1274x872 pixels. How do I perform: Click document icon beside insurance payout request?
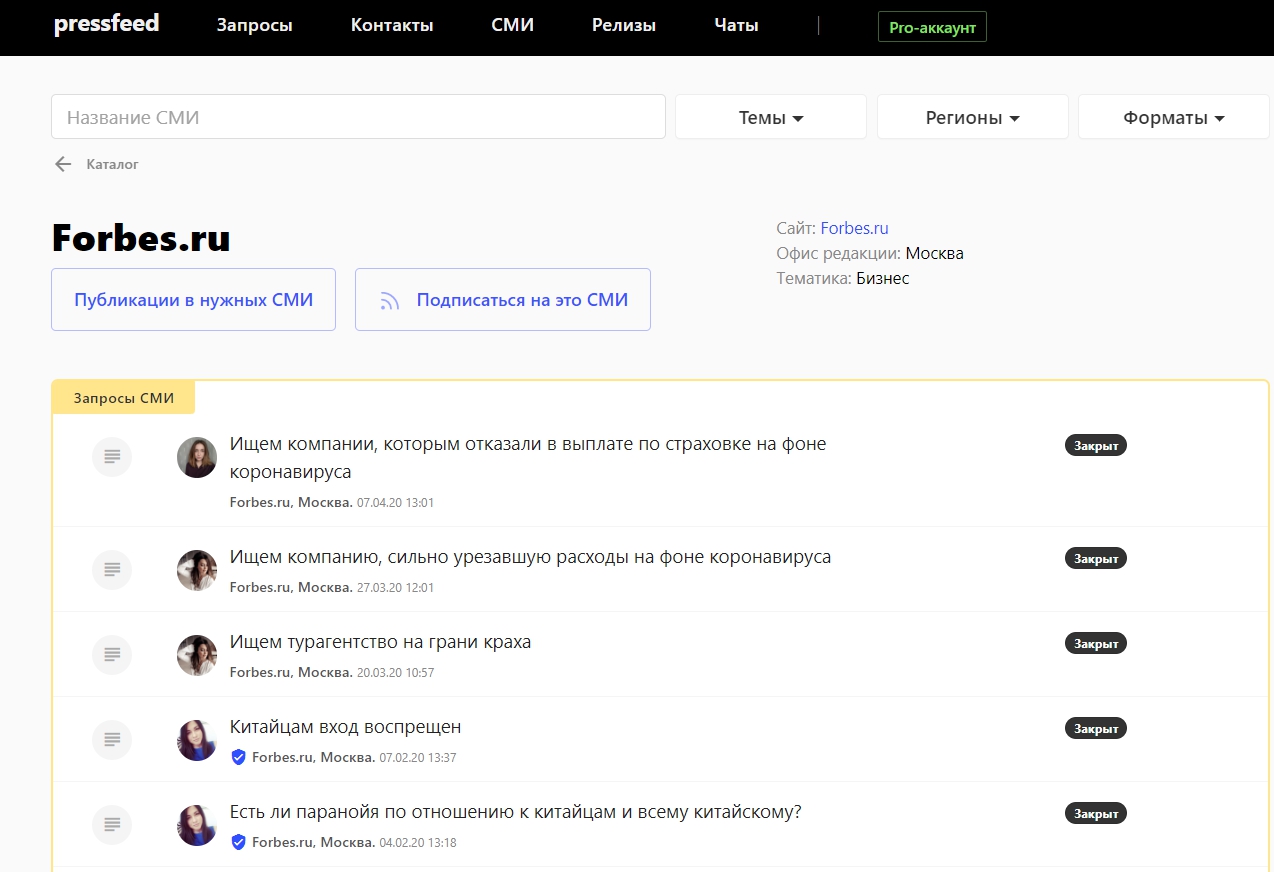click(x=112, y=457)
